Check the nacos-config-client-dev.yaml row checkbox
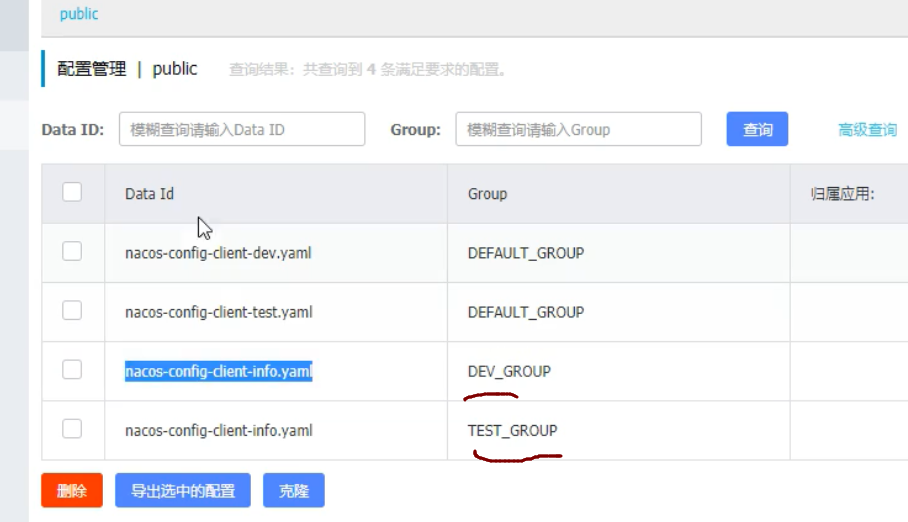The width and height of the screenshot is (908, 522). coord(72,252)
